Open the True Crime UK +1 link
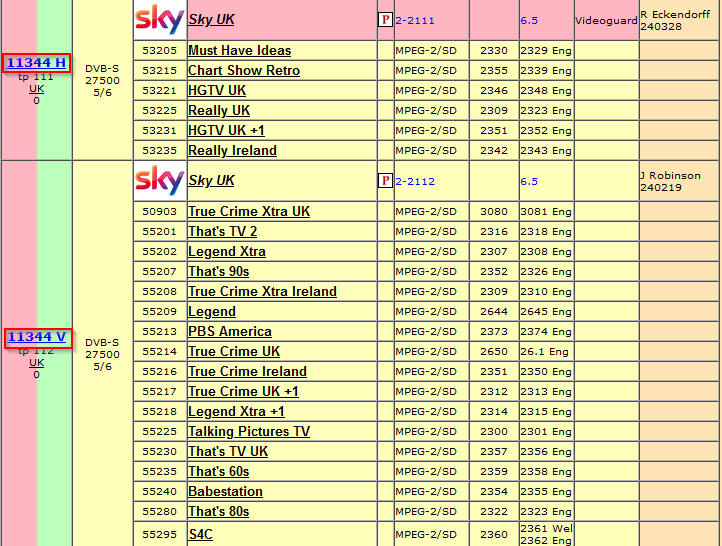722x546 pixels. point(243,391)
